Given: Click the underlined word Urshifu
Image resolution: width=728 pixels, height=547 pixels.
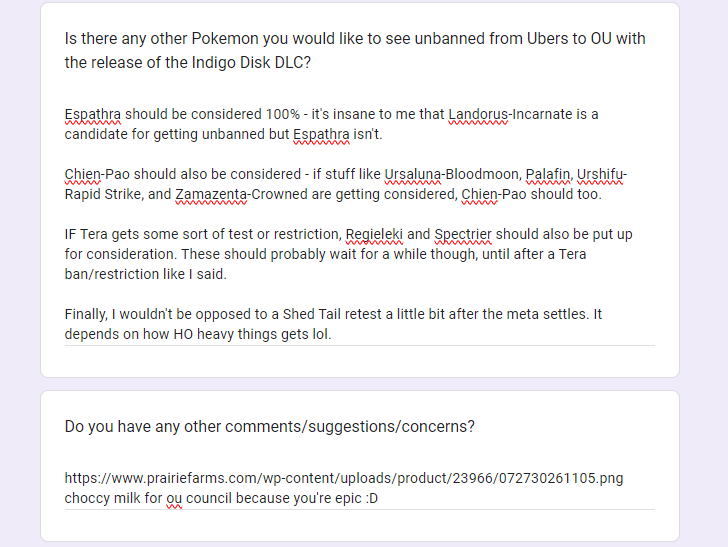Looking at the screenshot, I should 602,174.
